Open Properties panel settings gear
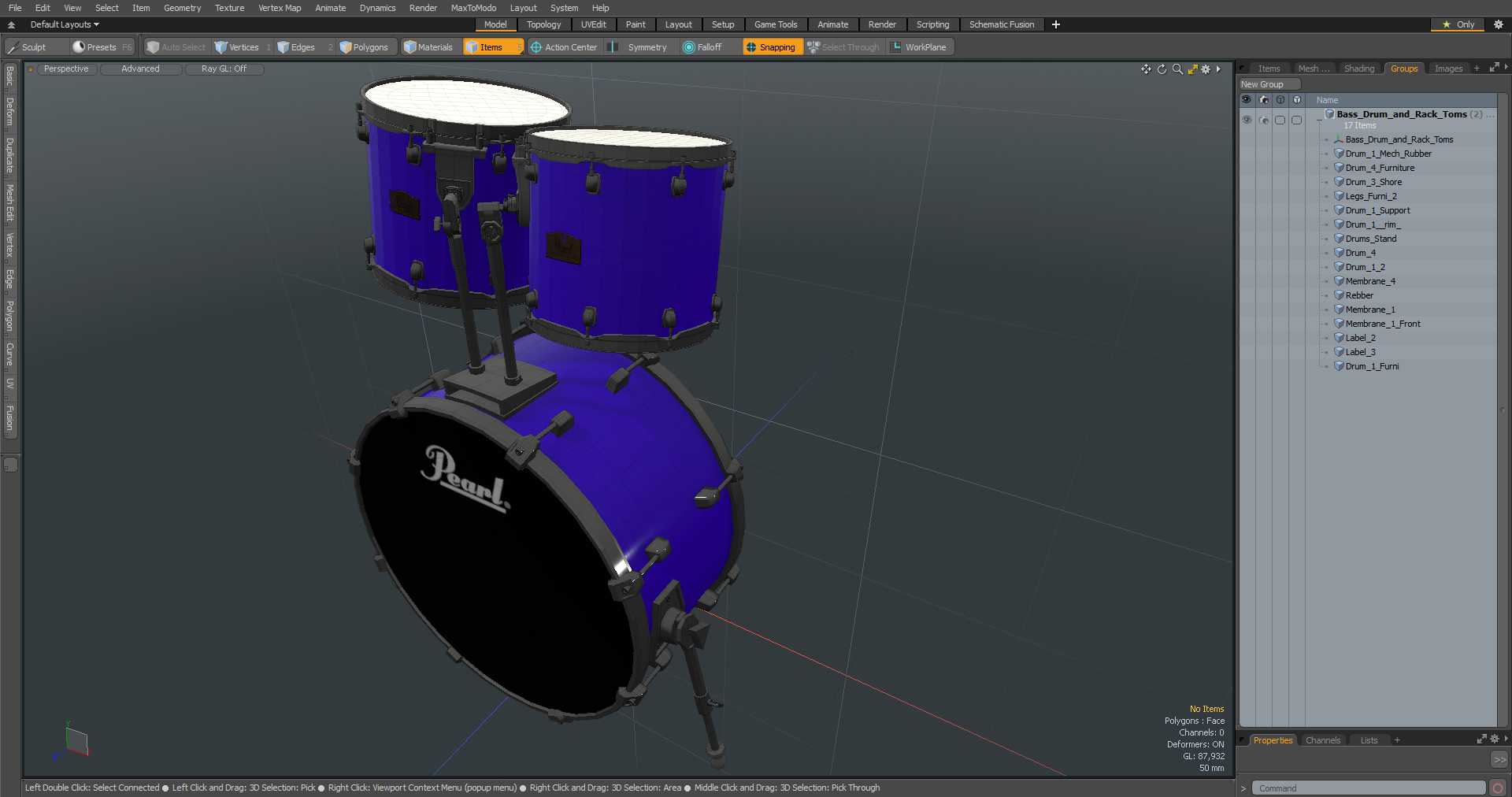This screenshot has width=1512, height=797. (1494, 739)
